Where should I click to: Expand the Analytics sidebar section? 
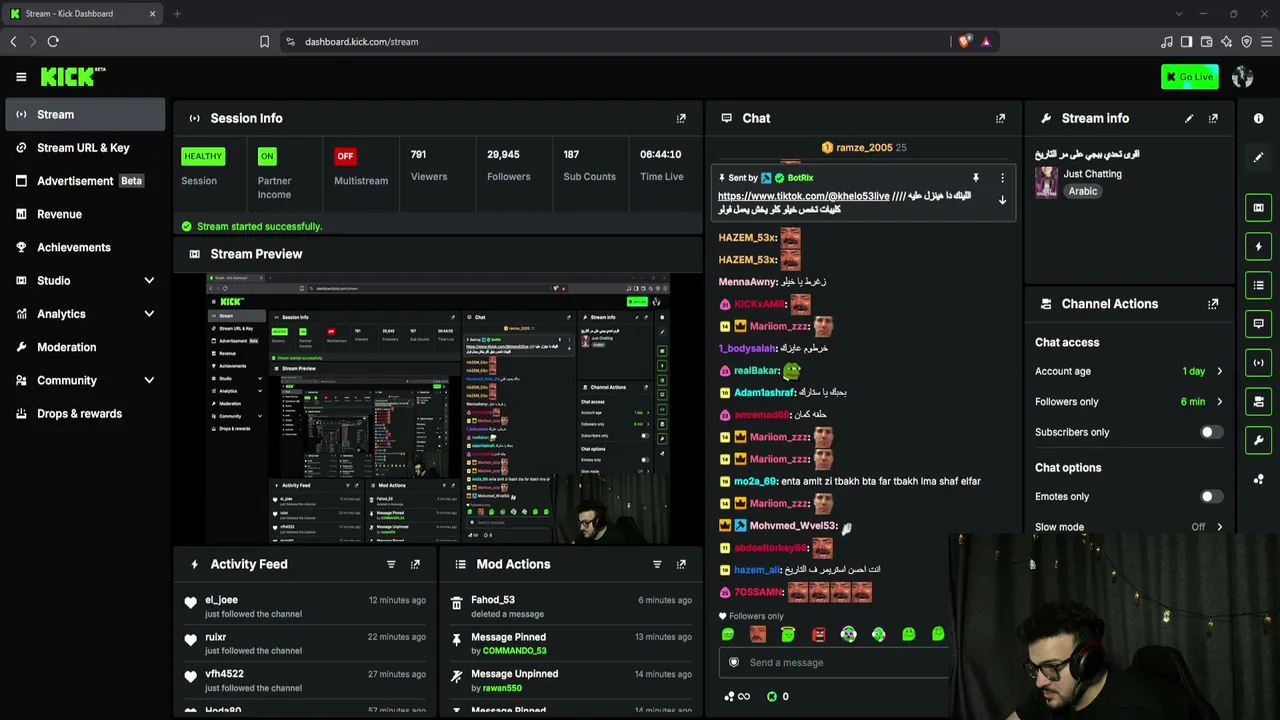pos(149,314)
